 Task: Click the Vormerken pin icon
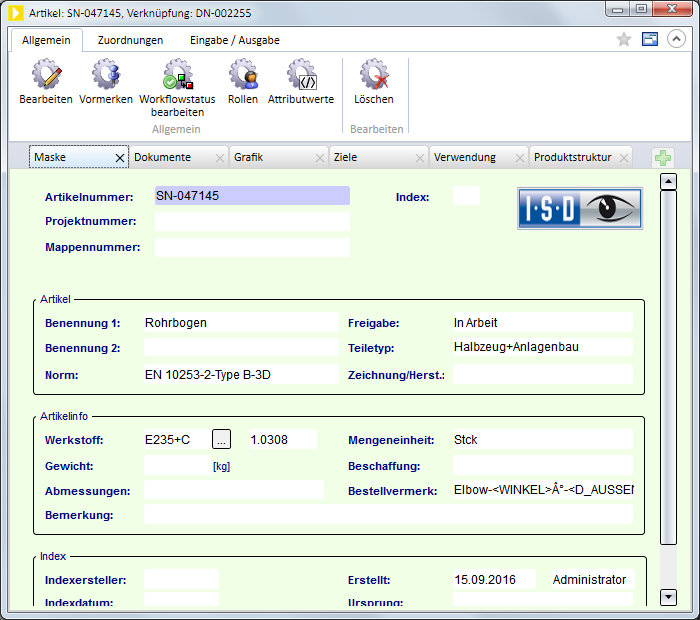[106, 74]
